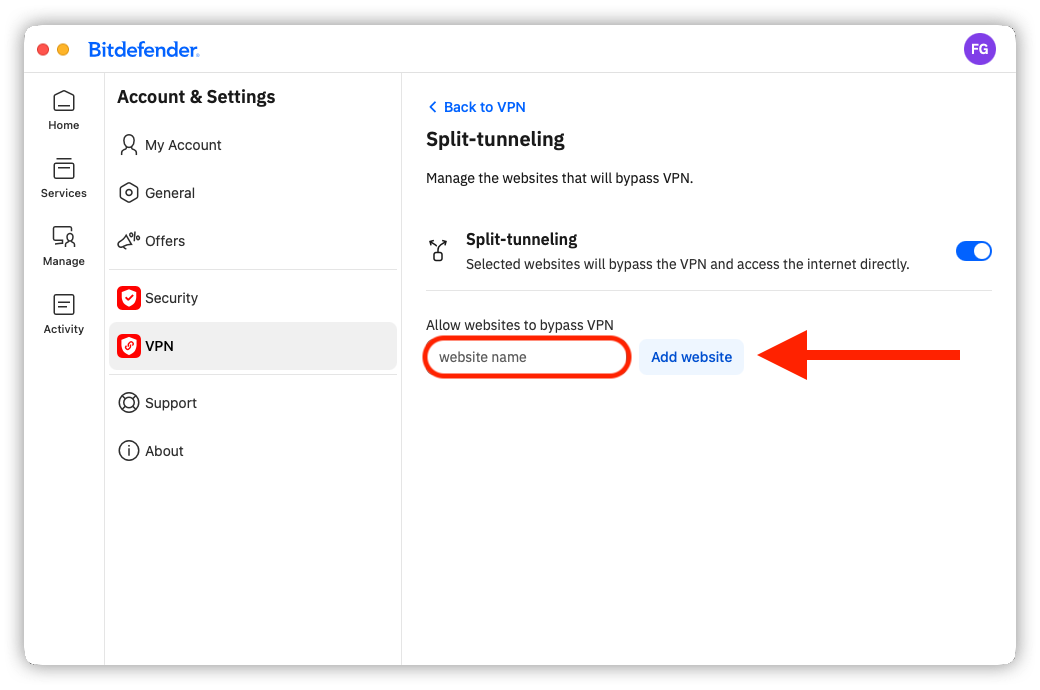
Task: Open the Activity log icon
Action: point(64,305)
